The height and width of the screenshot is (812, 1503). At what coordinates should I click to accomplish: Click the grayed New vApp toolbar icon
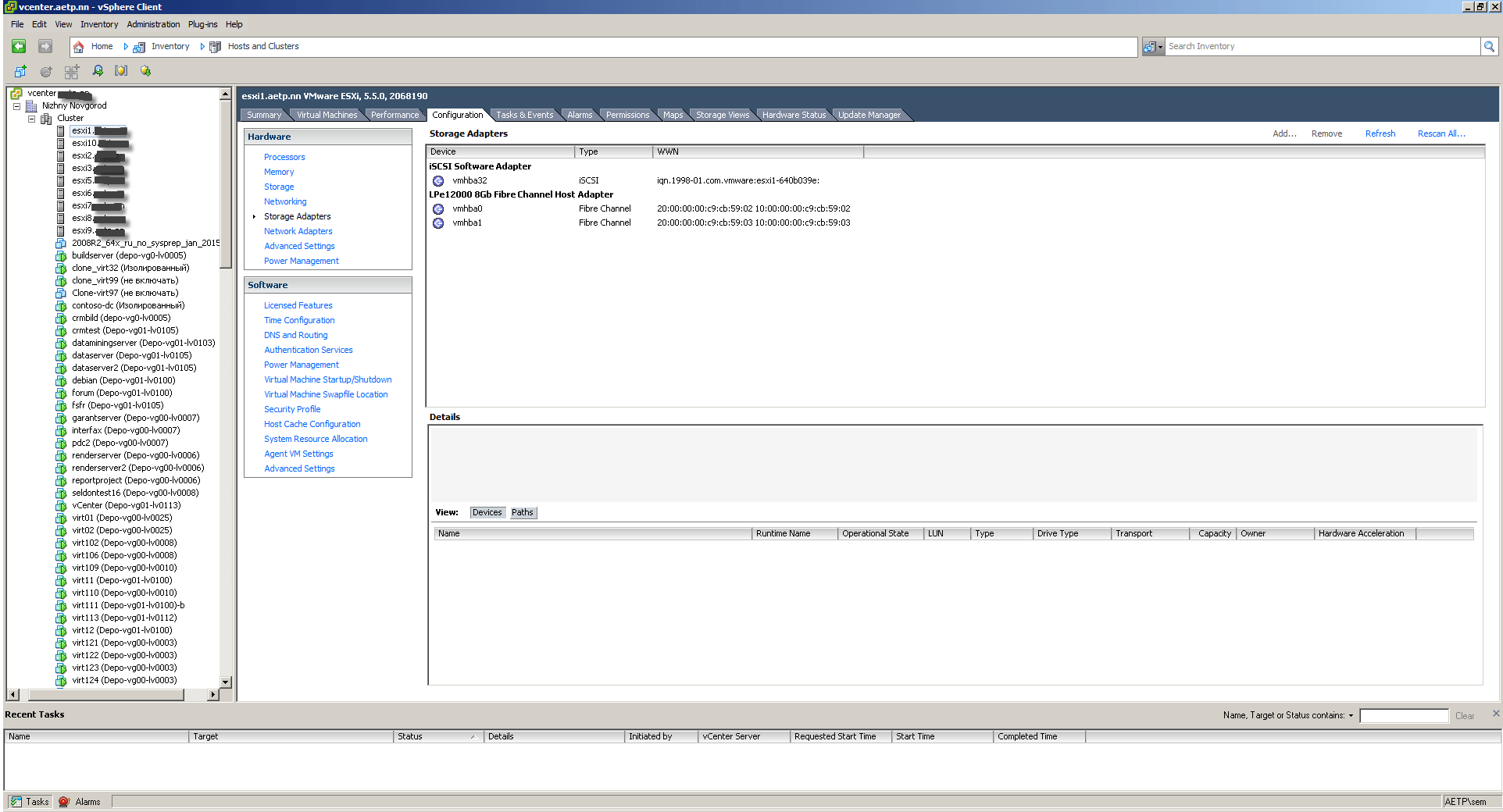pyautogui.click(x=72, y=71)
